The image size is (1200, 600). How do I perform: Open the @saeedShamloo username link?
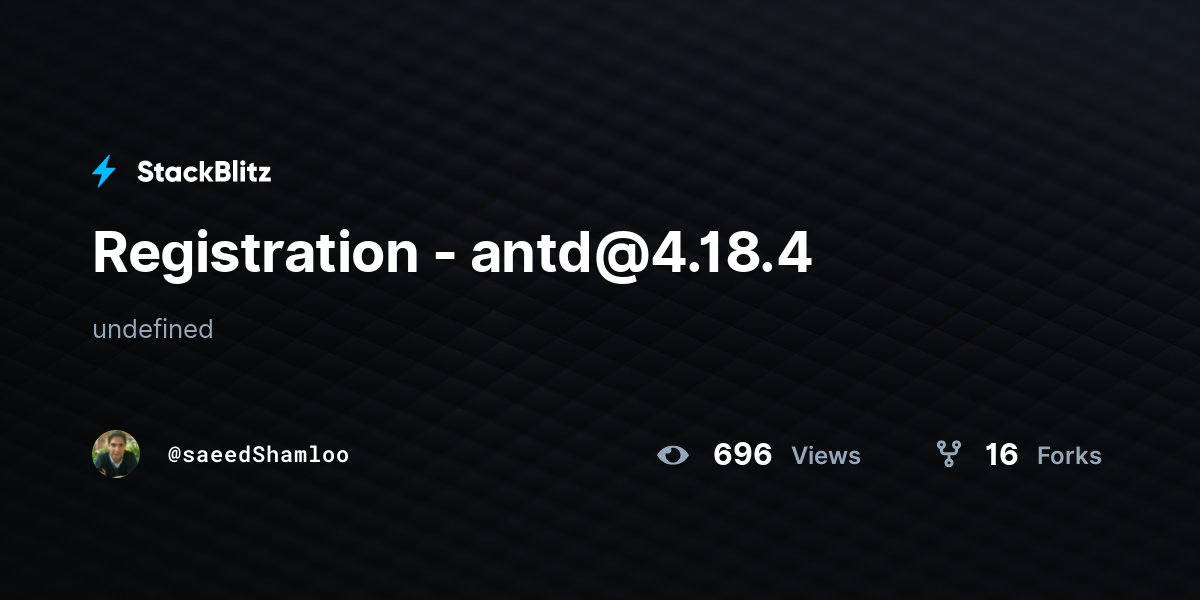[258, 455]
